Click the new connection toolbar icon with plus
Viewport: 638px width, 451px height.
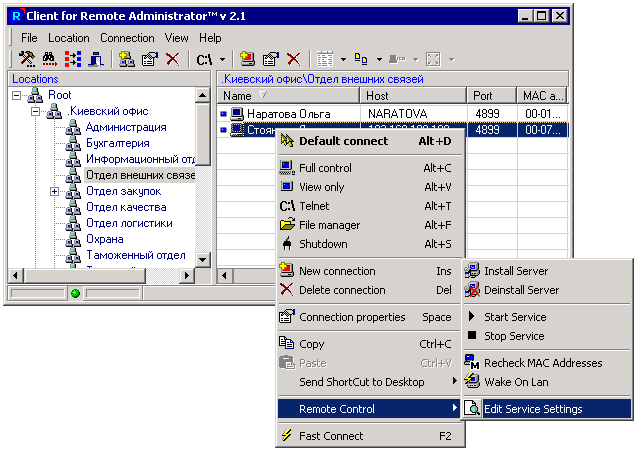pos(247,59)
